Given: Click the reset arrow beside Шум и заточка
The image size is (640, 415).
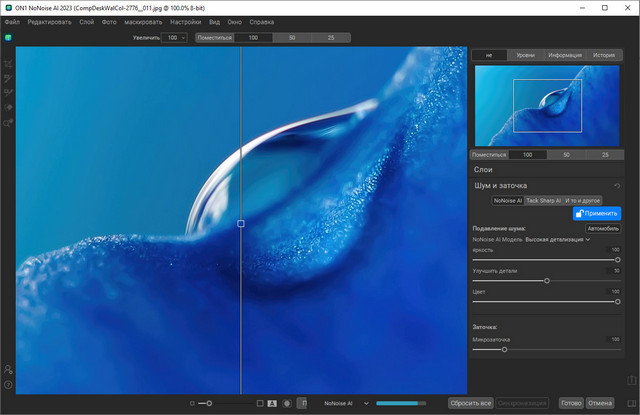Looking at the screenshot, I should click(617, 185).
